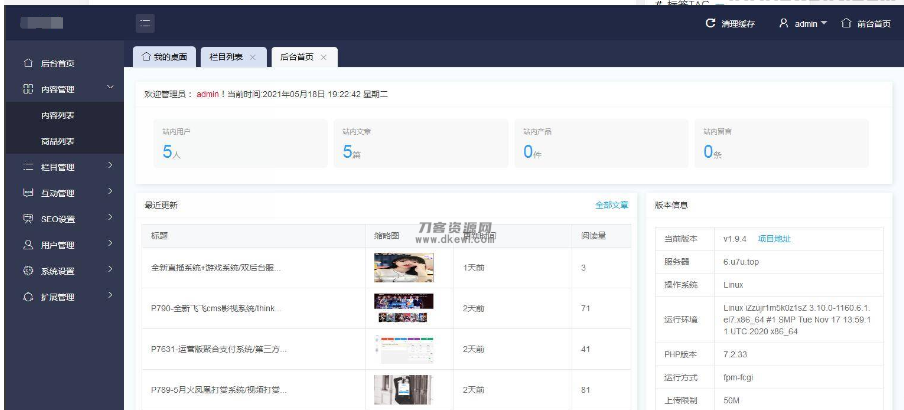Click the 站内产品 0件 statistic card
The image size is (904, 410).
coord(601,144)
